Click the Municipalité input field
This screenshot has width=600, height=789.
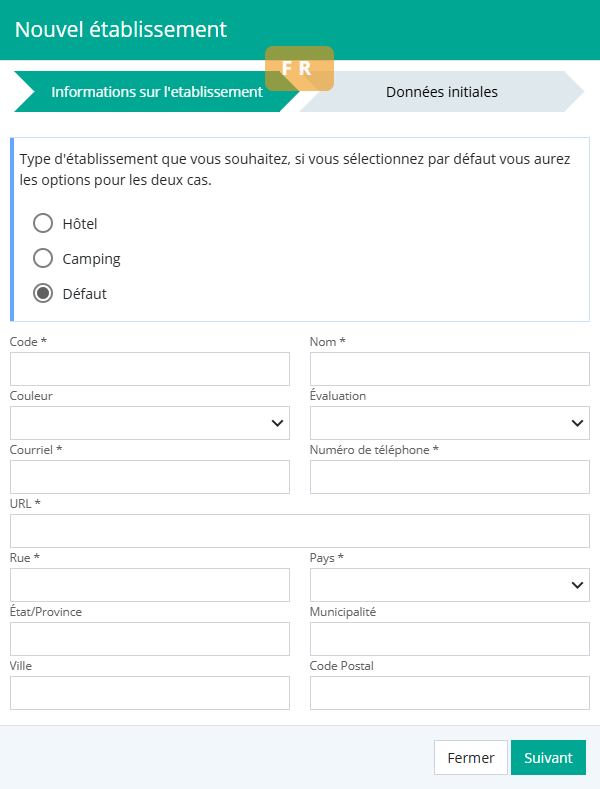(450, 639)
